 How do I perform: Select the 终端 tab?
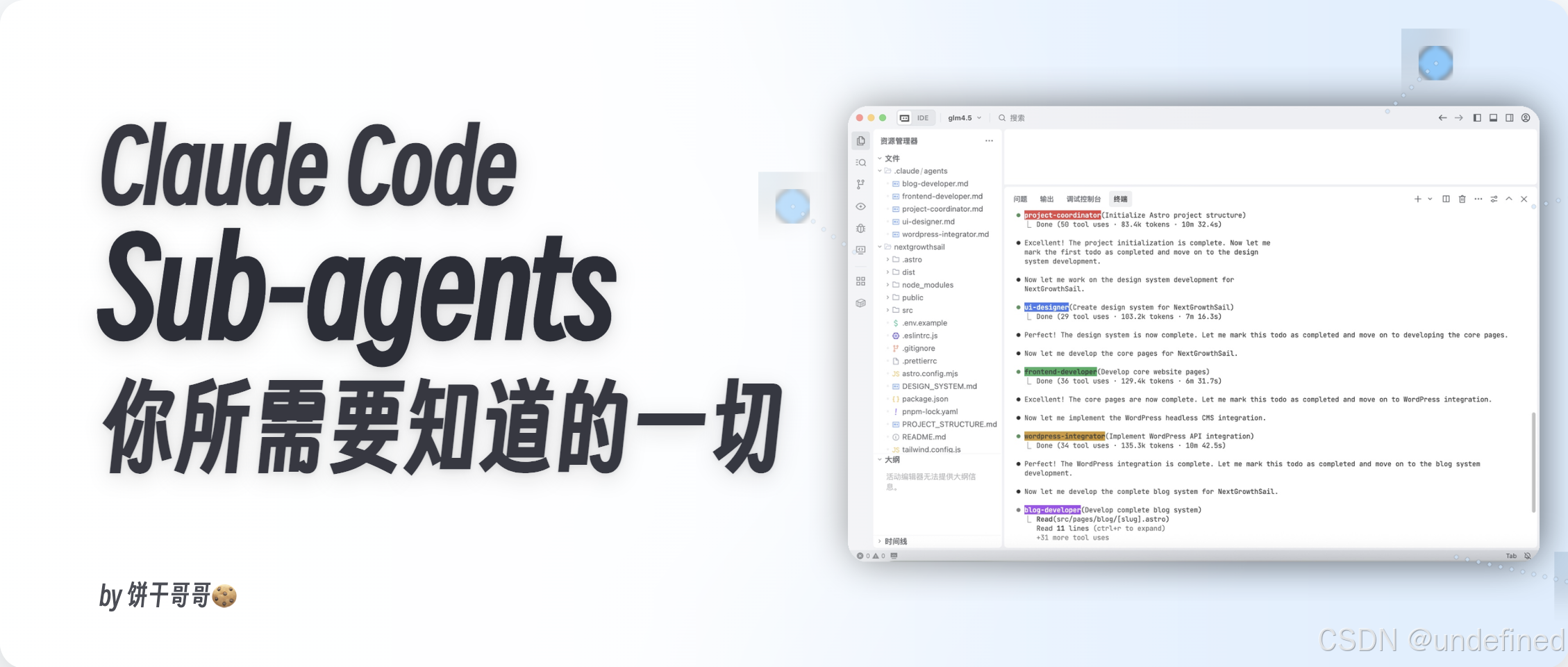point(1121,199)
